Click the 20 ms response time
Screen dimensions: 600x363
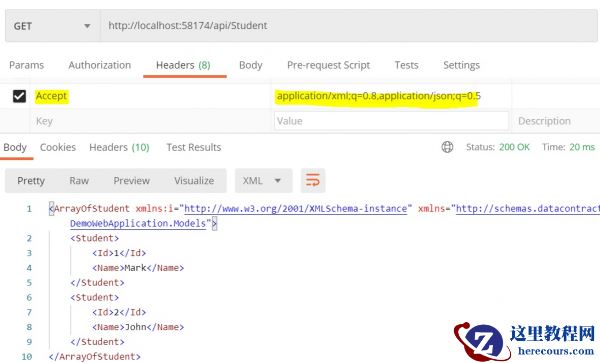pyautogui.click(x=582, y=147)
